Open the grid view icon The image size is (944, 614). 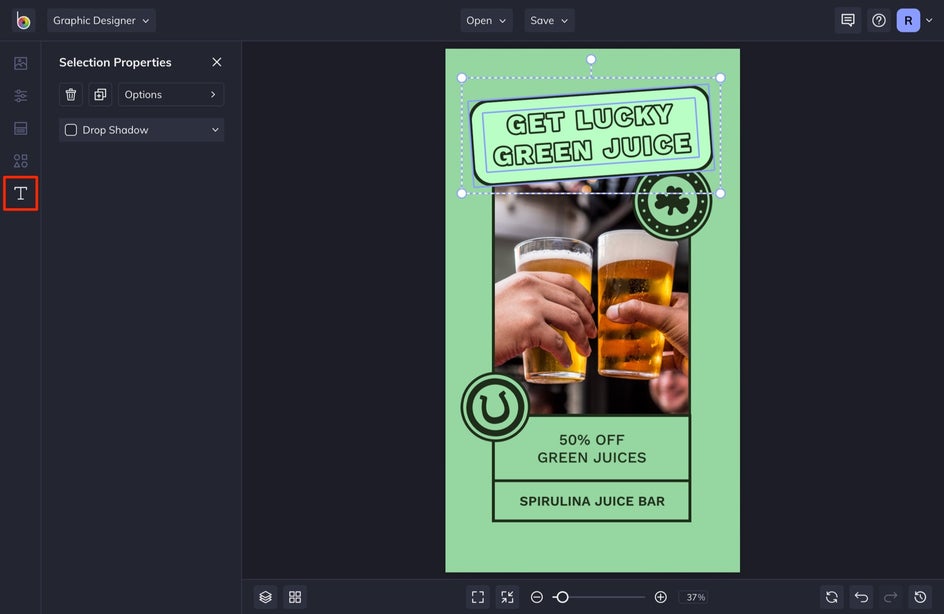pyautogui.click(x=295, y=597)
